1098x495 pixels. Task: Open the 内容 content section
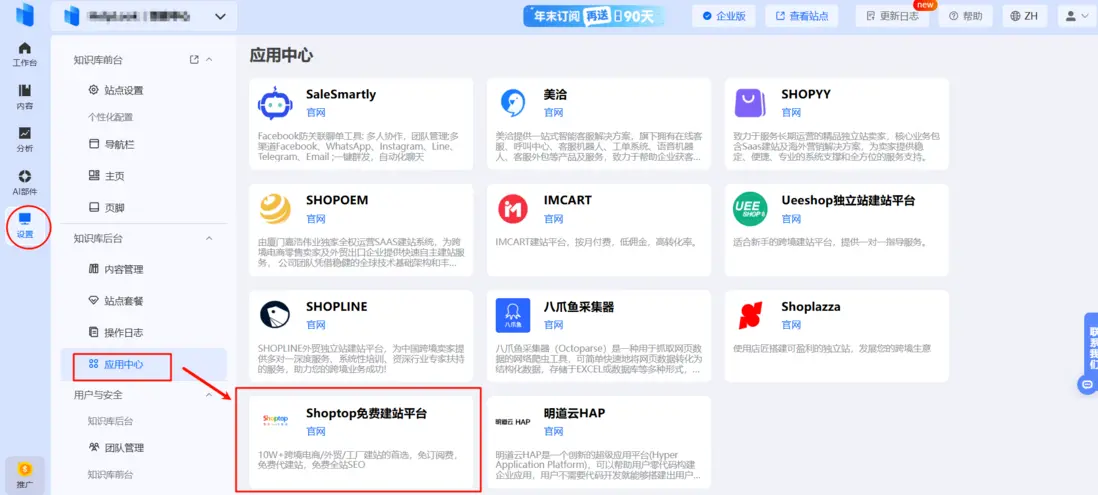pos(25,97)
